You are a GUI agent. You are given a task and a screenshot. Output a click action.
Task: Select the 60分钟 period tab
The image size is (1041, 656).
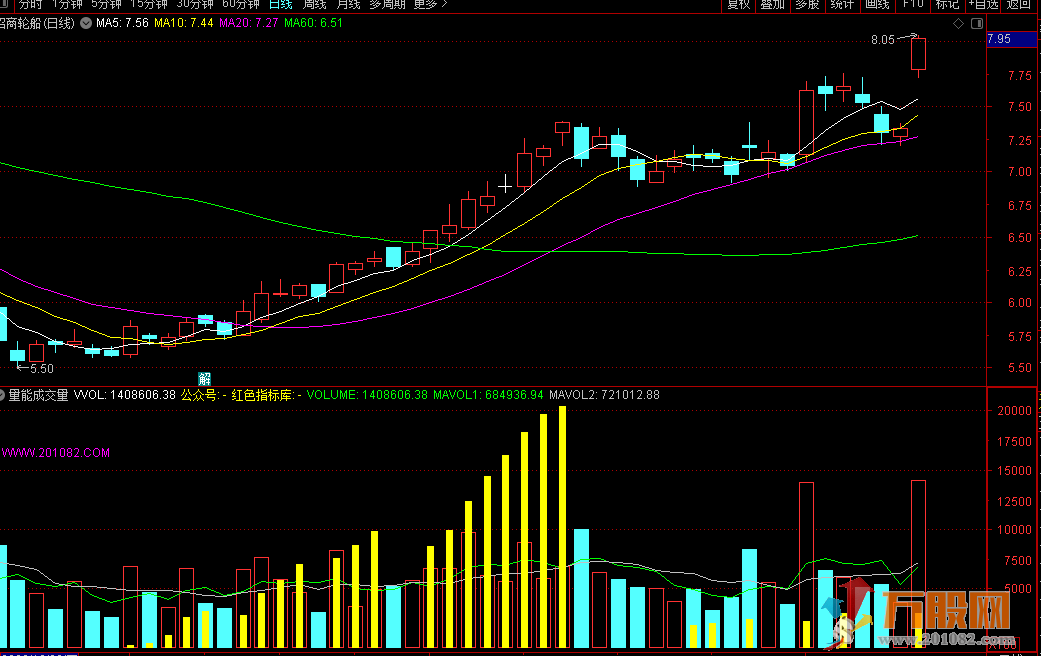[x=240, y=5]
